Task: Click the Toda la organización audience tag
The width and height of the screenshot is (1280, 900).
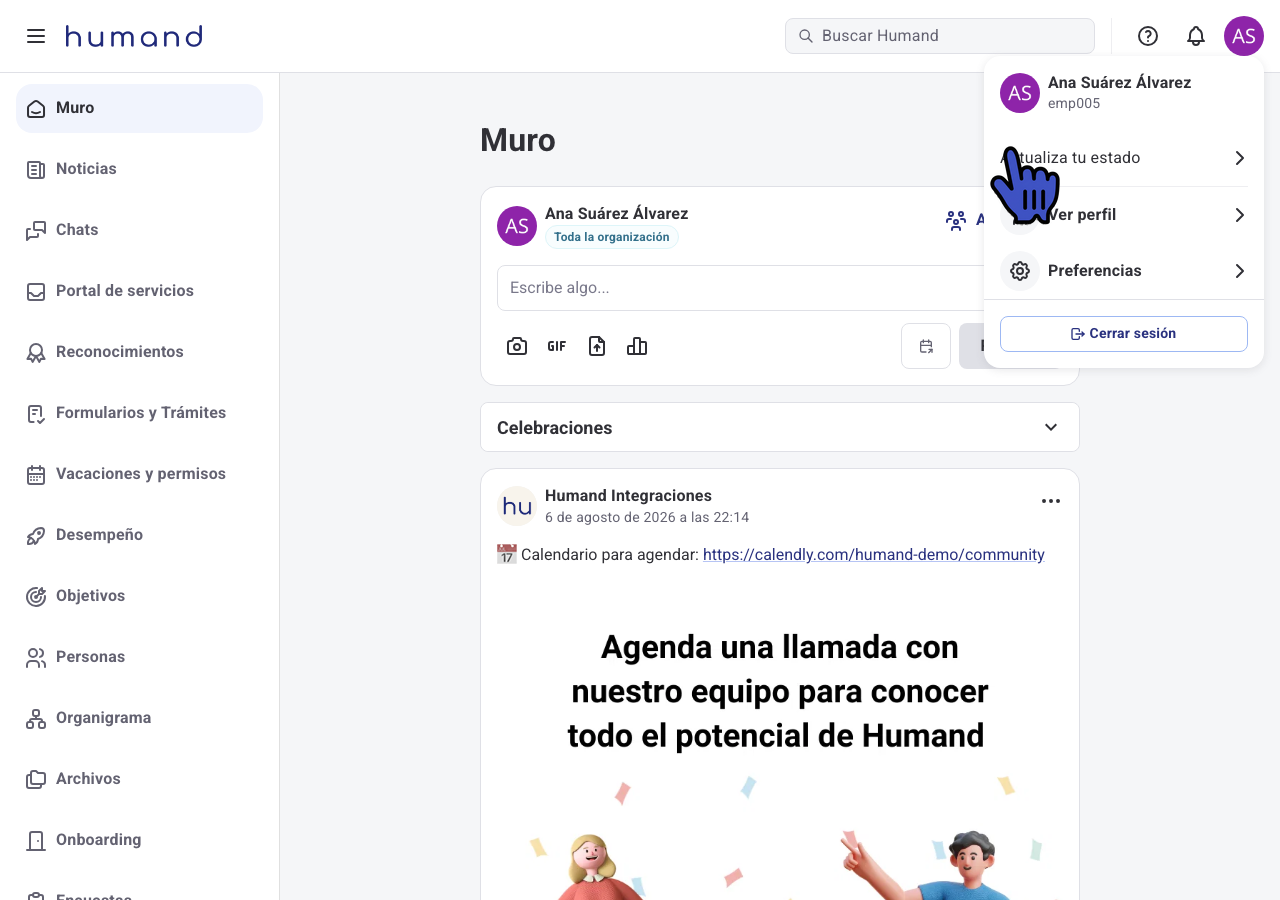Action: coord(612,237)
